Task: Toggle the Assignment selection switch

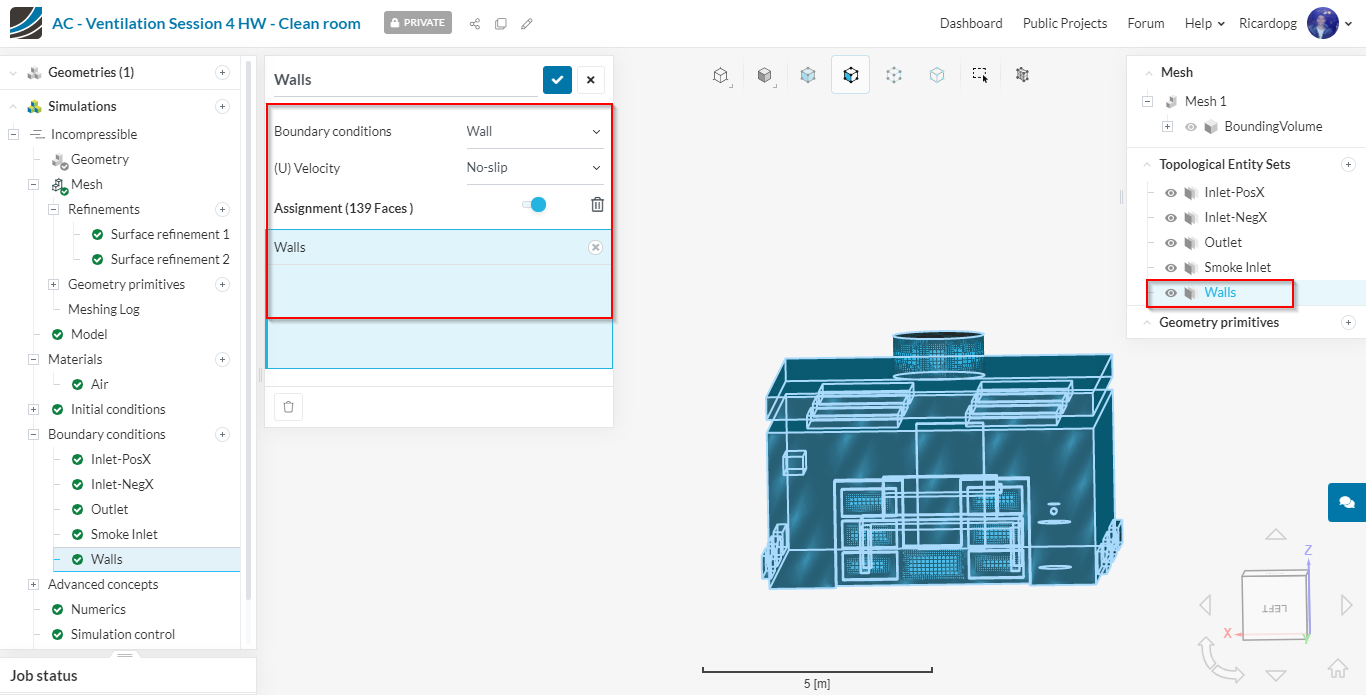Action: click(534, 205)
